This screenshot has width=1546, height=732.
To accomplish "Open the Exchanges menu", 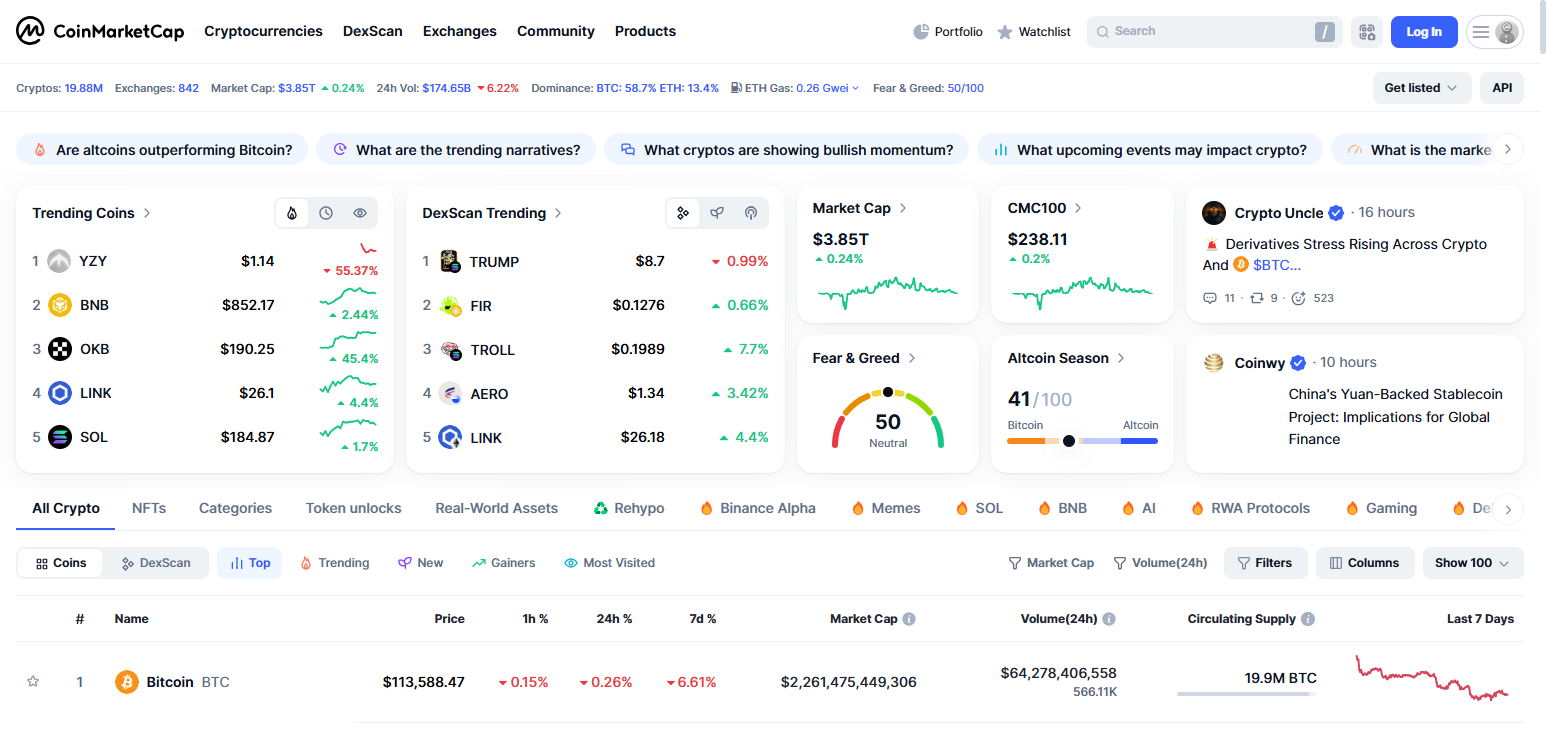I will [459, 31].
